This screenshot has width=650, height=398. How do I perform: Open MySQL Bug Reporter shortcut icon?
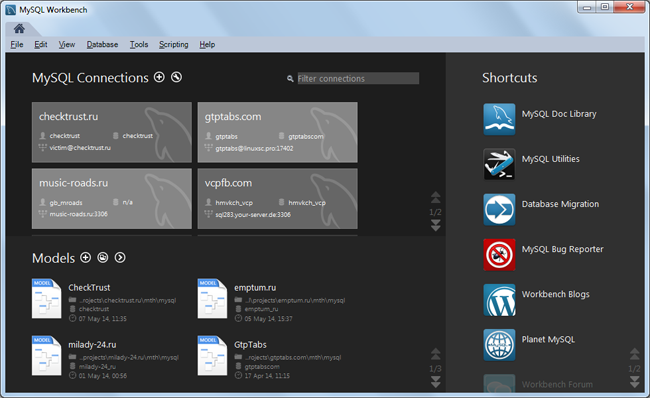pos(499,255)
